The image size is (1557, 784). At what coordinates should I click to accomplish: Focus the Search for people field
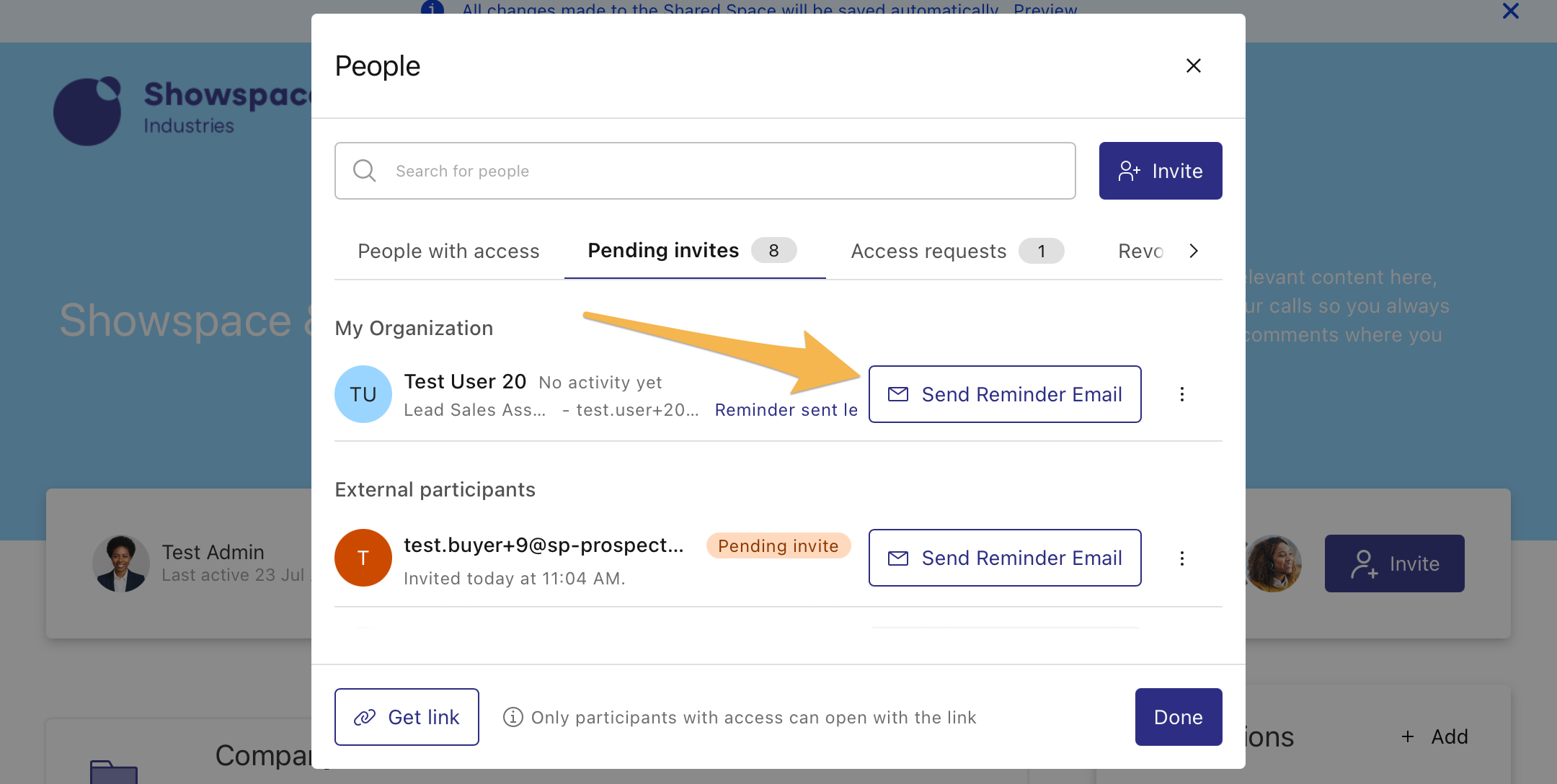click(x=721, y=171)
